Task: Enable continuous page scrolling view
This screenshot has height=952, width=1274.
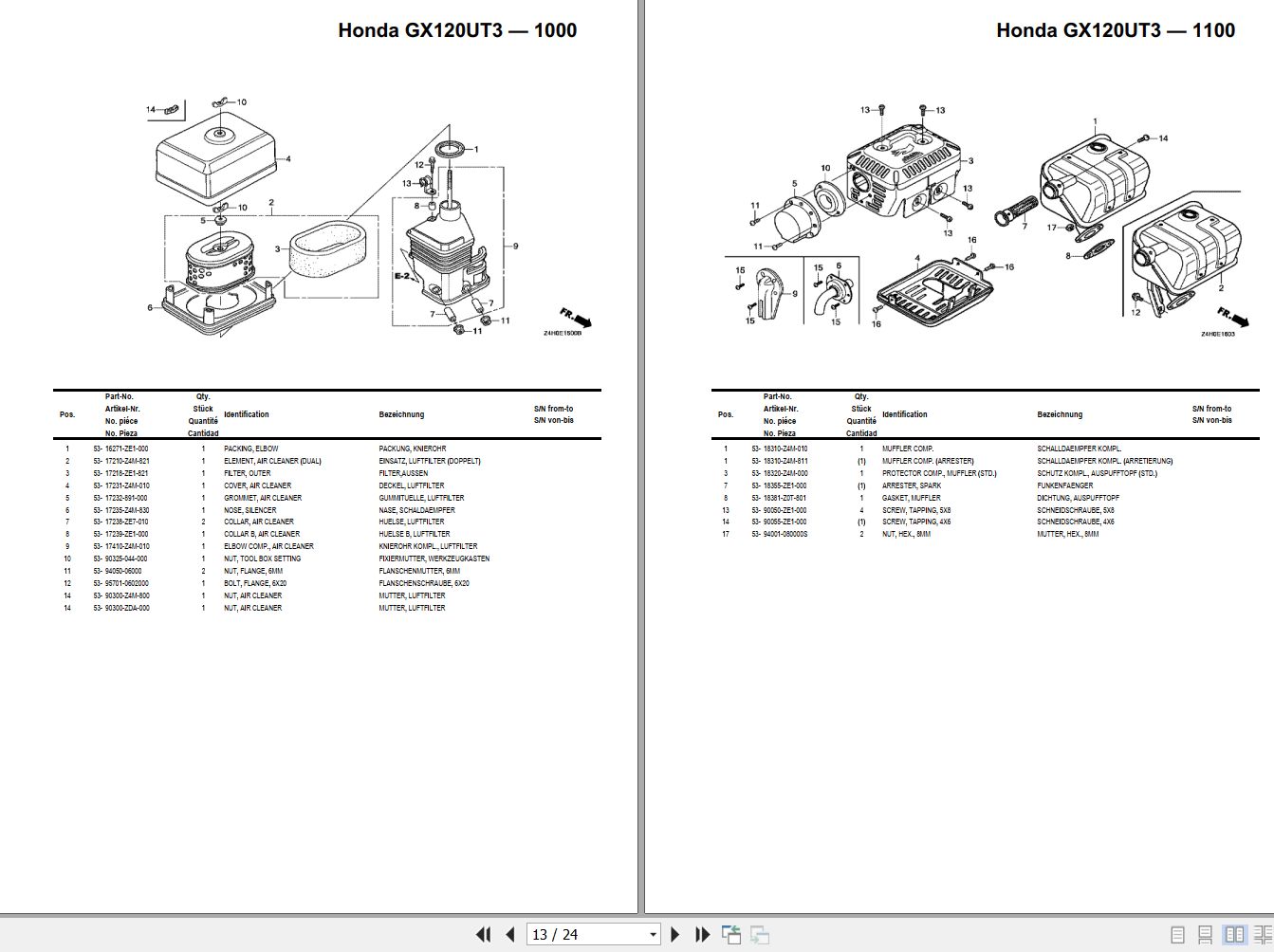Action: pos(1205,934)
